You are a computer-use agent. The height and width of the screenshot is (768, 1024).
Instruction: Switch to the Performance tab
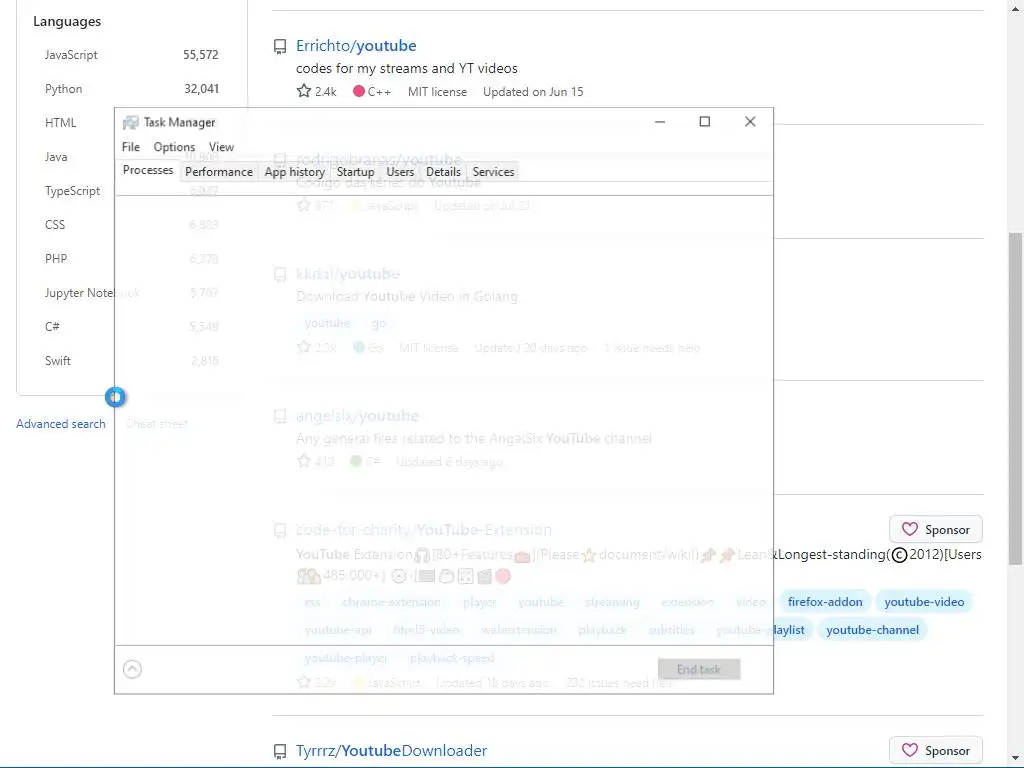(x=219, y=172)
